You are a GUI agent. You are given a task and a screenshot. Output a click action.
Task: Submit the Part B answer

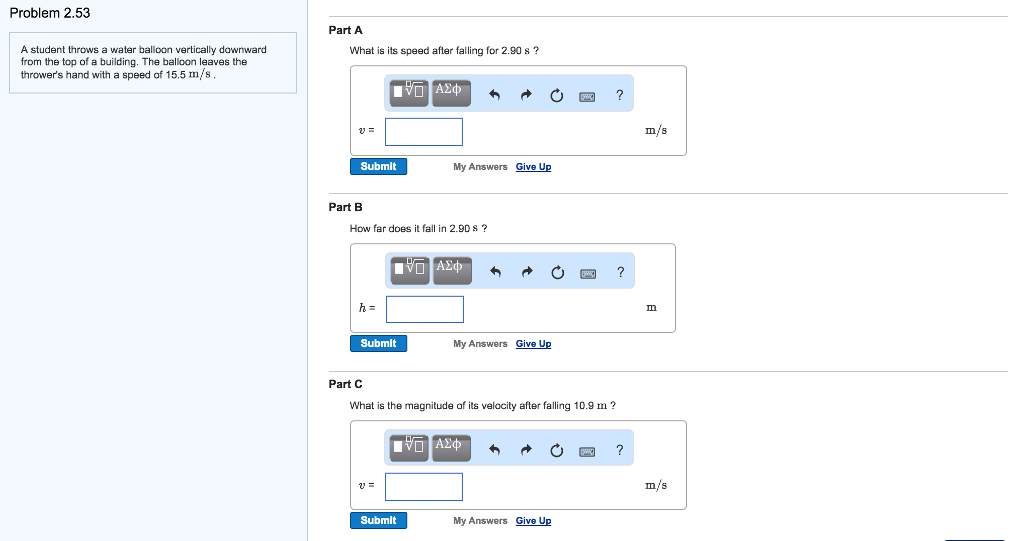[x=378, y=343]
